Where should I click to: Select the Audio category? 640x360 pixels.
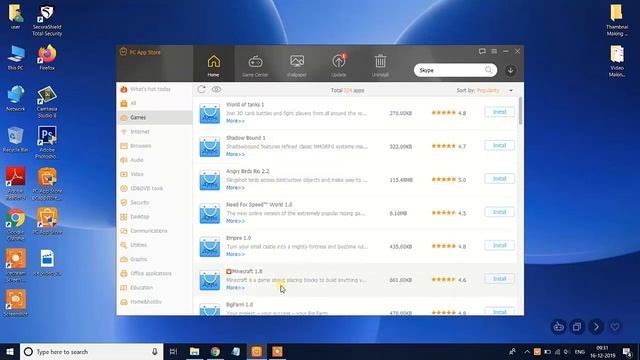pos(154,160)
